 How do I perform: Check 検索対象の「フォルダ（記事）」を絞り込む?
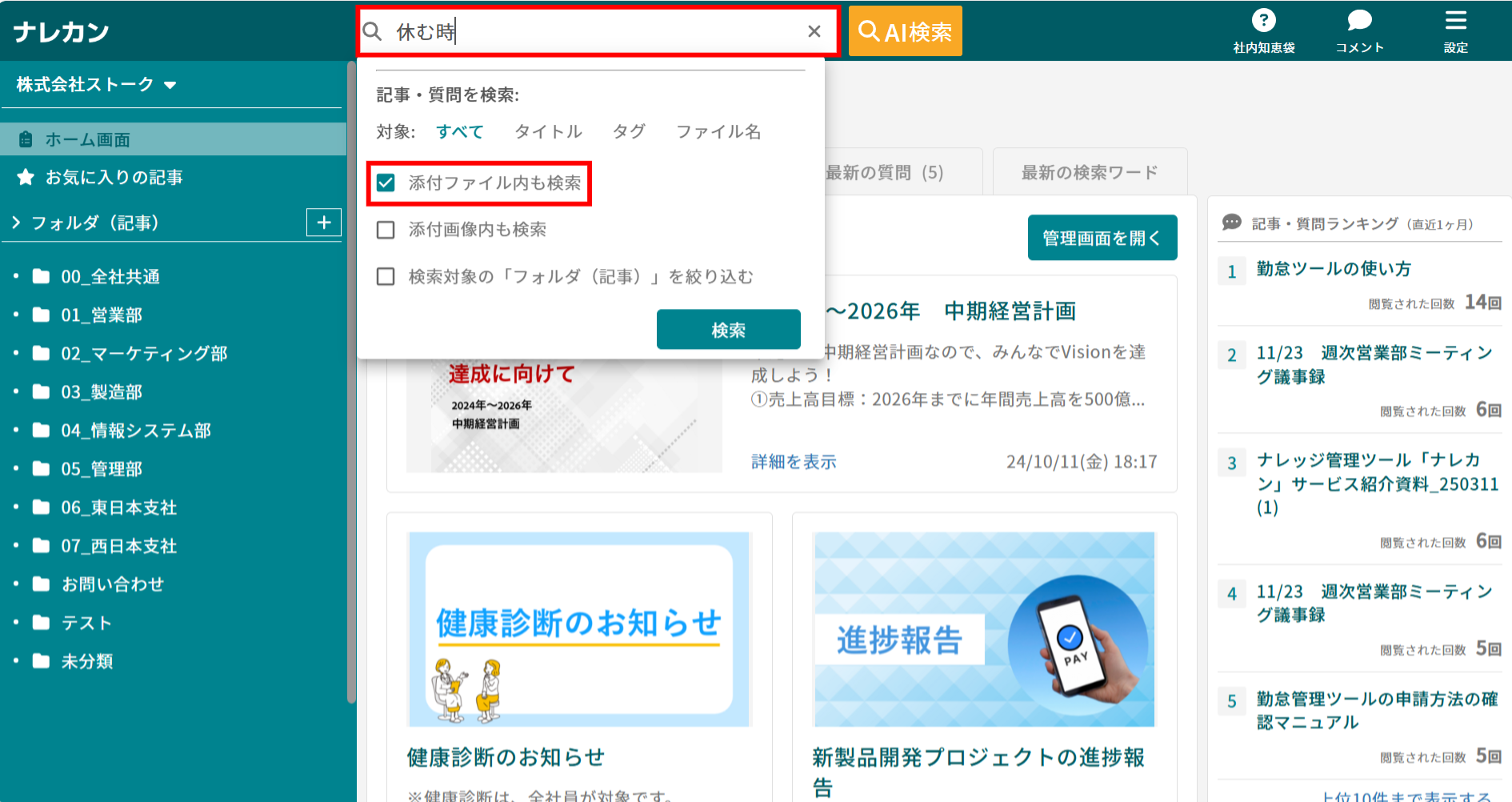tap(386, 276)
